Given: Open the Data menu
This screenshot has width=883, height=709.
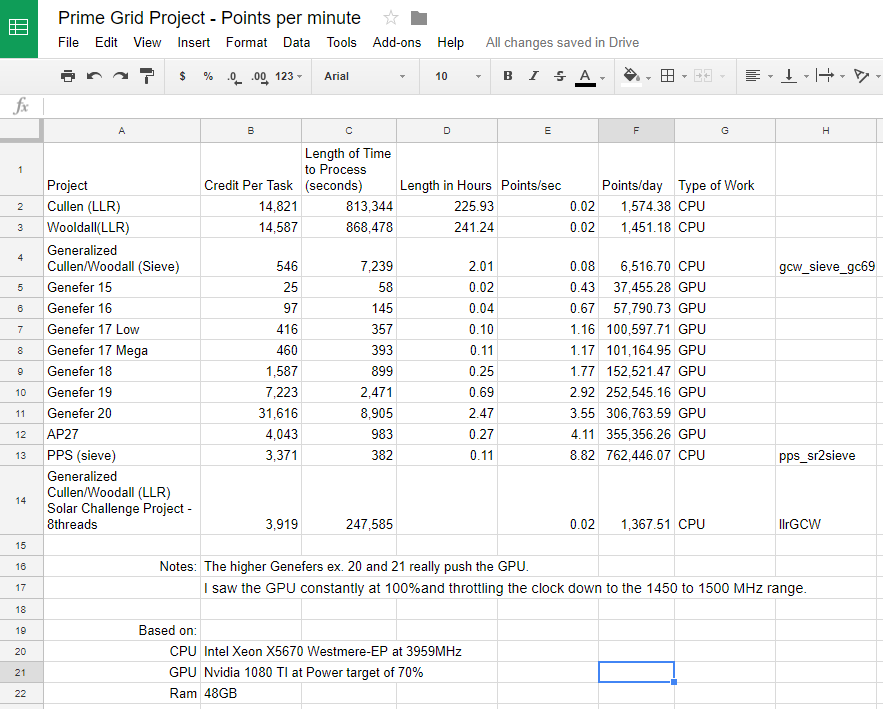Looking at the screenshot, I should (296, 43).
